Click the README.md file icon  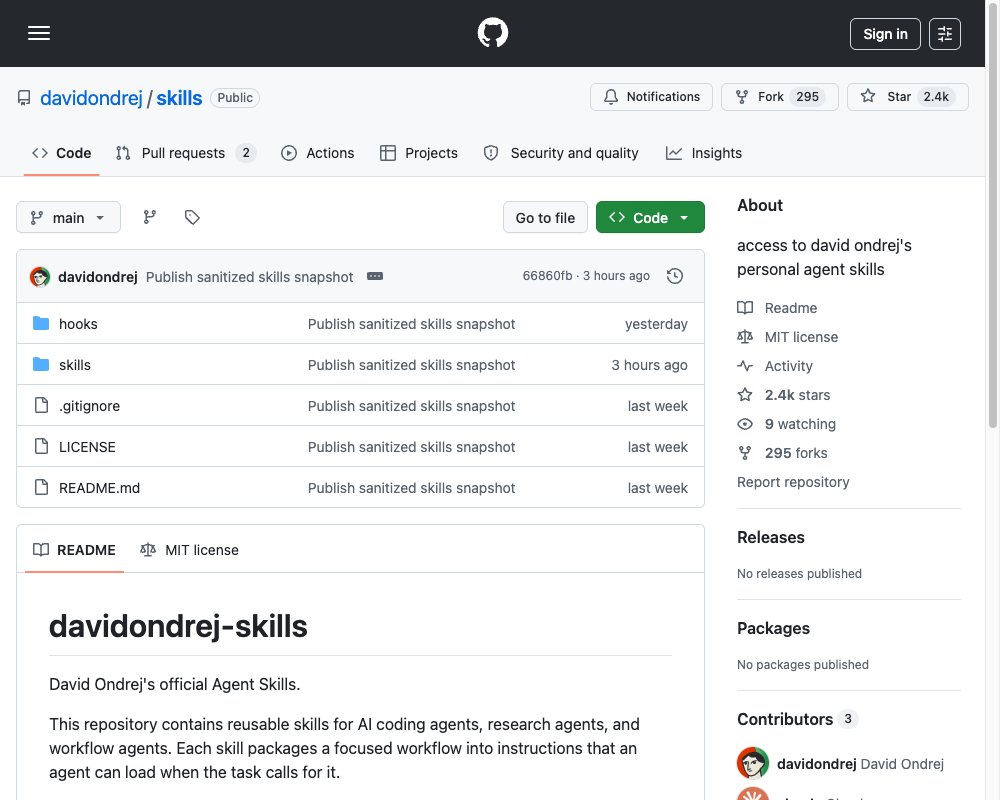tap(41, 487)
